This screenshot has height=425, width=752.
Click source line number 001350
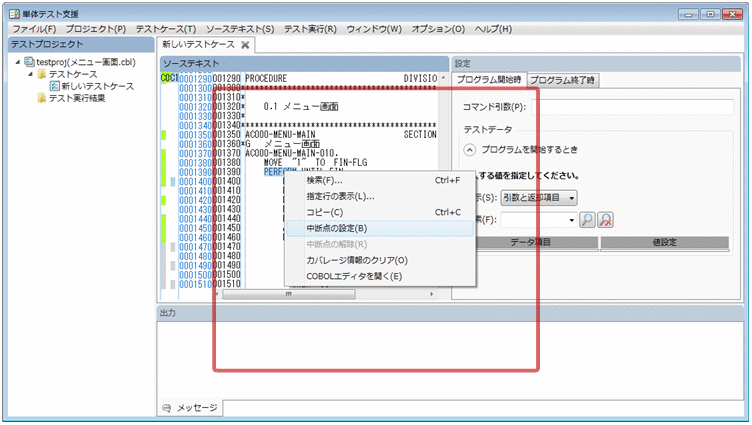(x=226, y=135)
